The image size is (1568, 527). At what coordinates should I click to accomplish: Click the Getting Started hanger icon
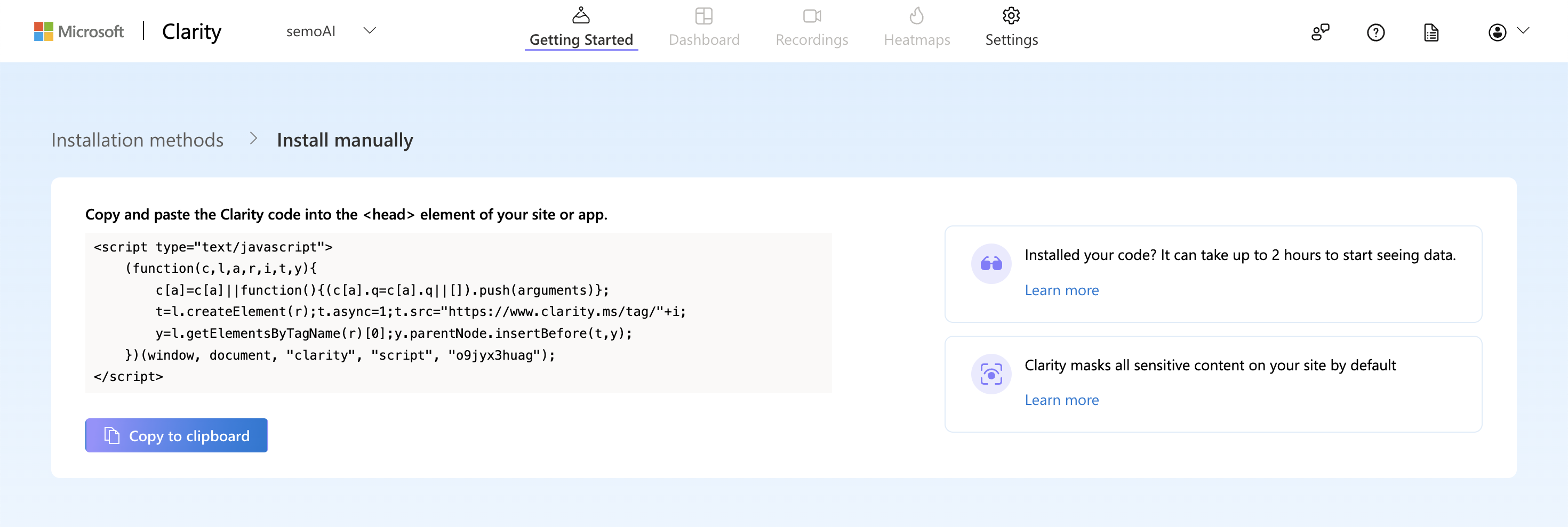581,15
